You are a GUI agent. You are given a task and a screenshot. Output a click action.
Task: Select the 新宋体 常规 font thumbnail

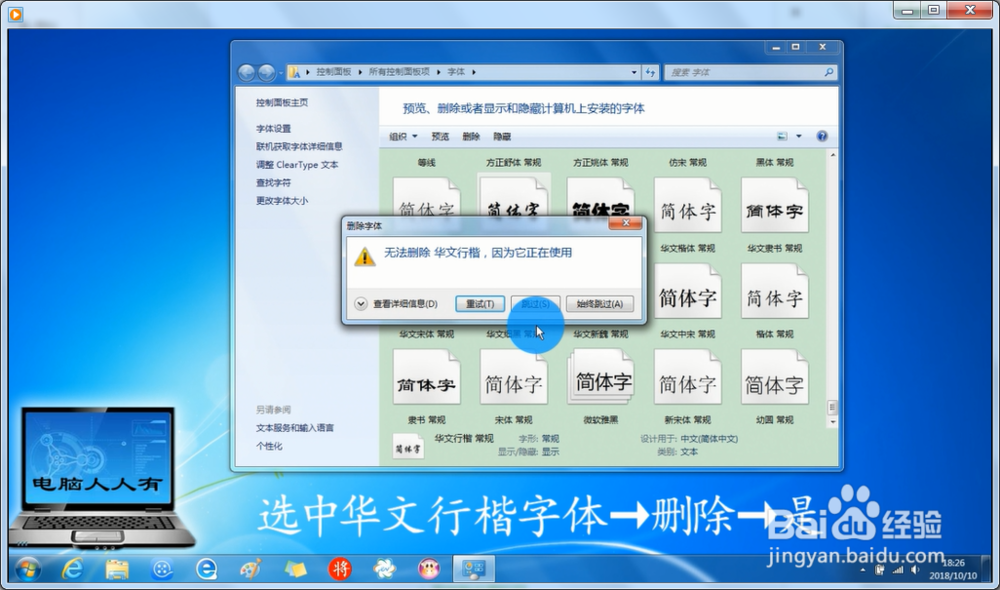pyautogui.click(x=688, y=378)
